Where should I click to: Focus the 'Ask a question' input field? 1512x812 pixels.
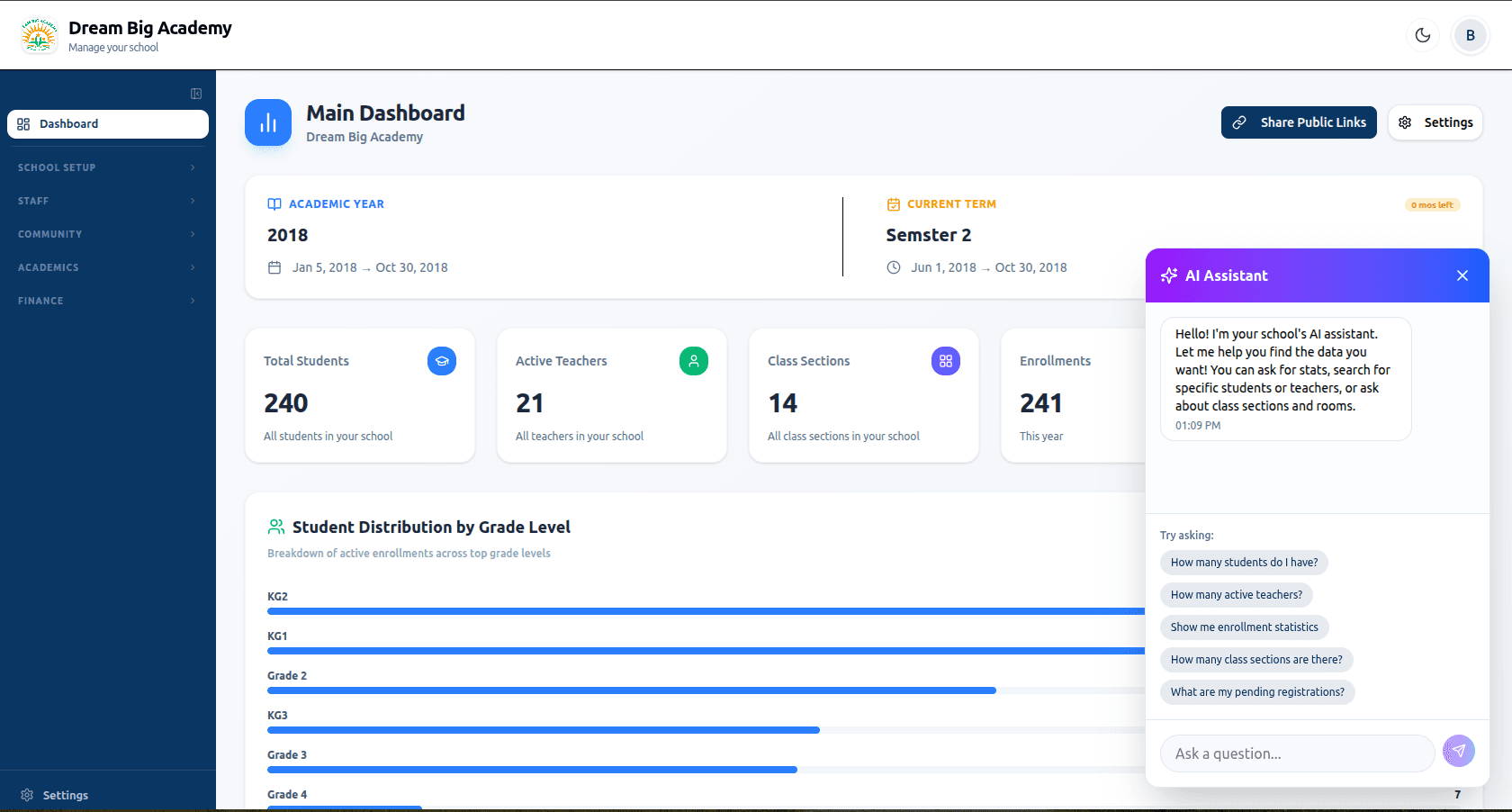click(1296, 753)
